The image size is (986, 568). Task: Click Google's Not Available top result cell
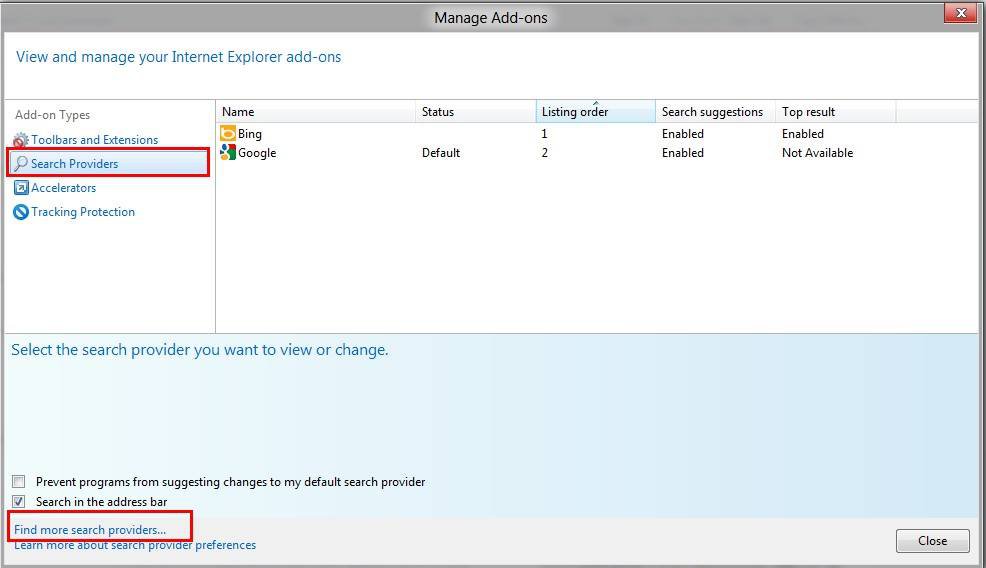pos(817,152)
